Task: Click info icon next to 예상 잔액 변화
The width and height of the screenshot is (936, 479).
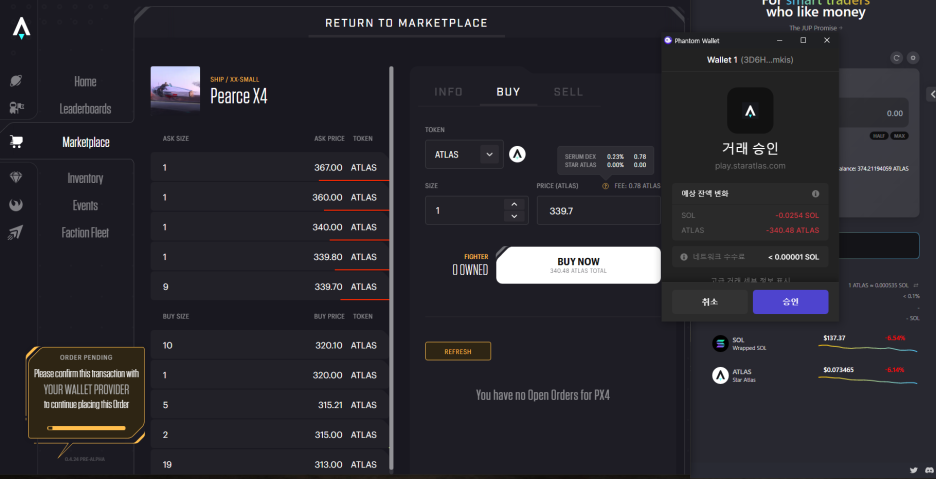Action: point(815,194)
